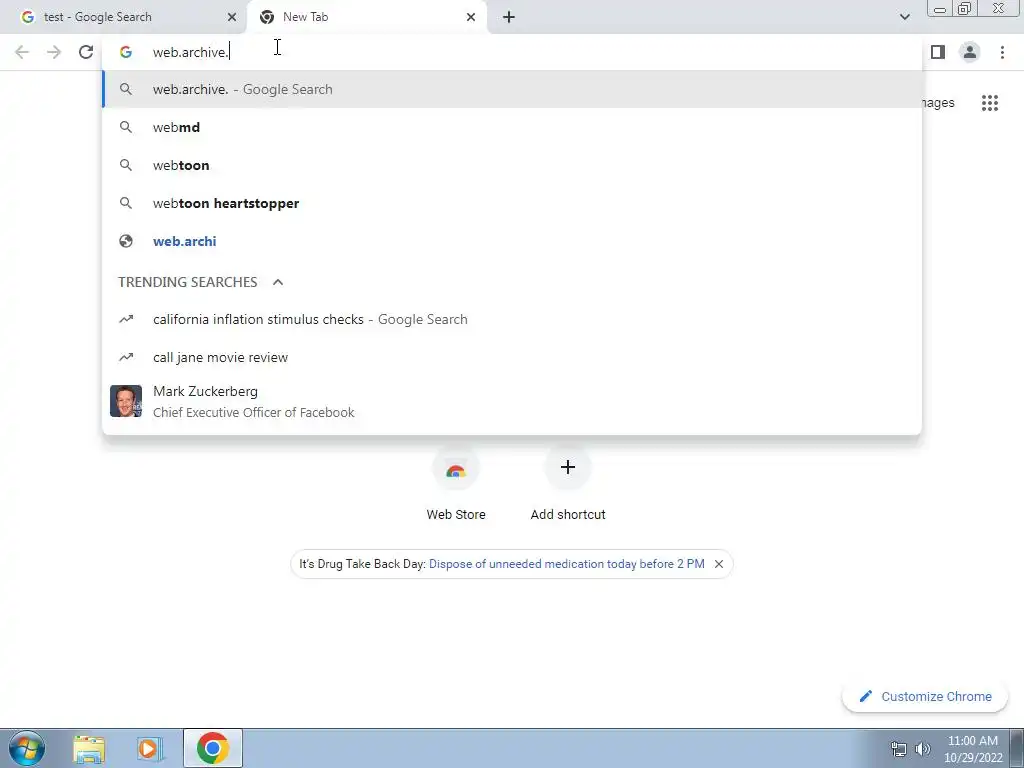1024x768 pixels.
Task: Open the Windows Start menu
Action: (27, 748)
